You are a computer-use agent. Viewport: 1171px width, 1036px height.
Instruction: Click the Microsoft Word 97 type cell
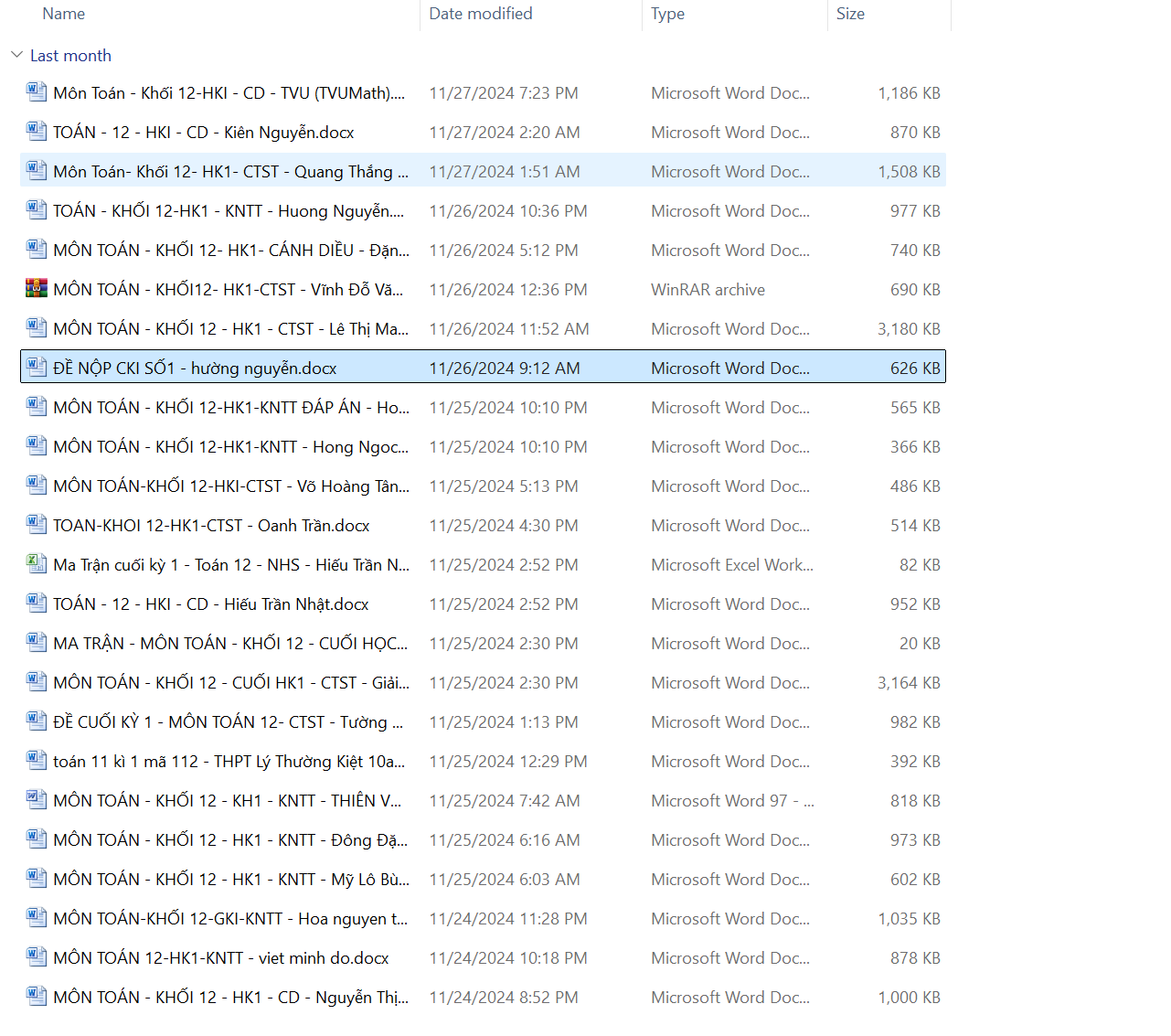pyautogui.click(x=732, y=801)
